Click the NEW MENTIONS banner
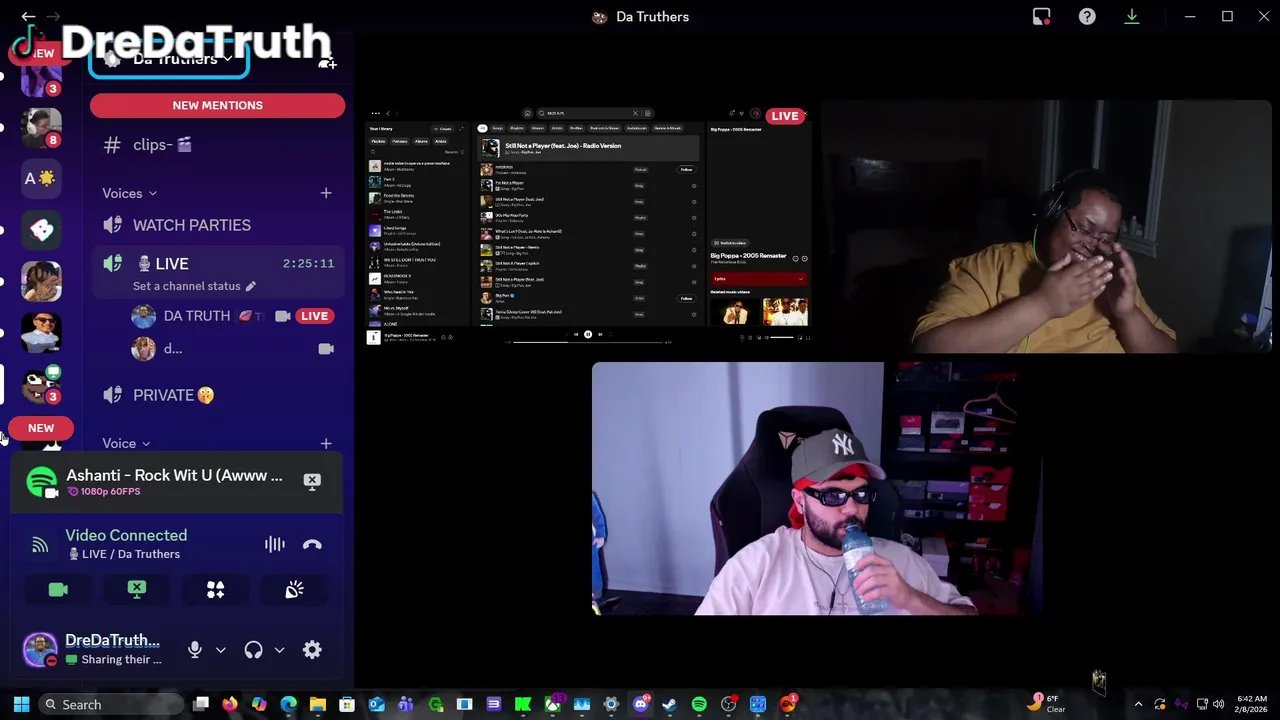This screenshot has height=720, width=1280. (x=217, y=105)
